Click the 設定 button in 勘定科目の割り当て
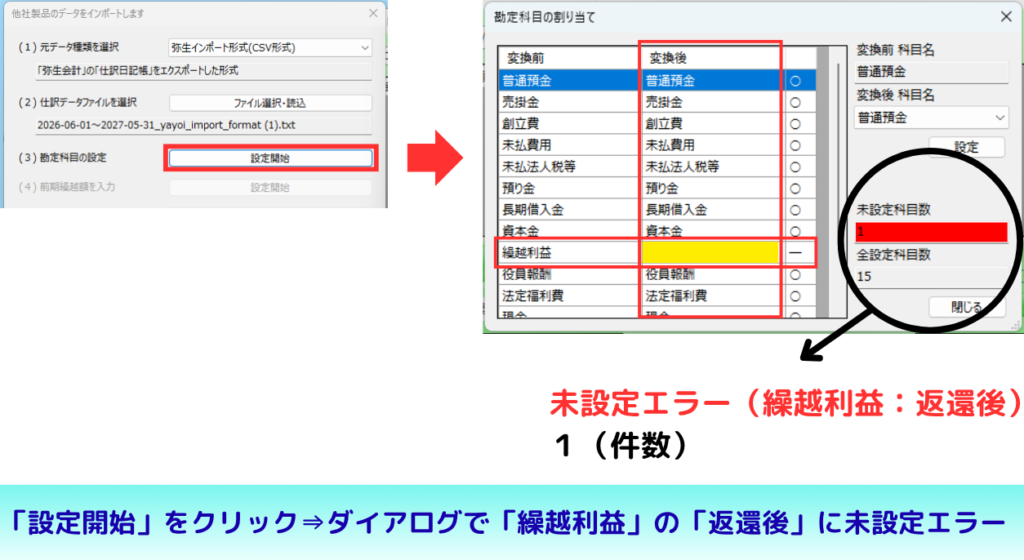The image size is (1024, 560). click(967, 147)
